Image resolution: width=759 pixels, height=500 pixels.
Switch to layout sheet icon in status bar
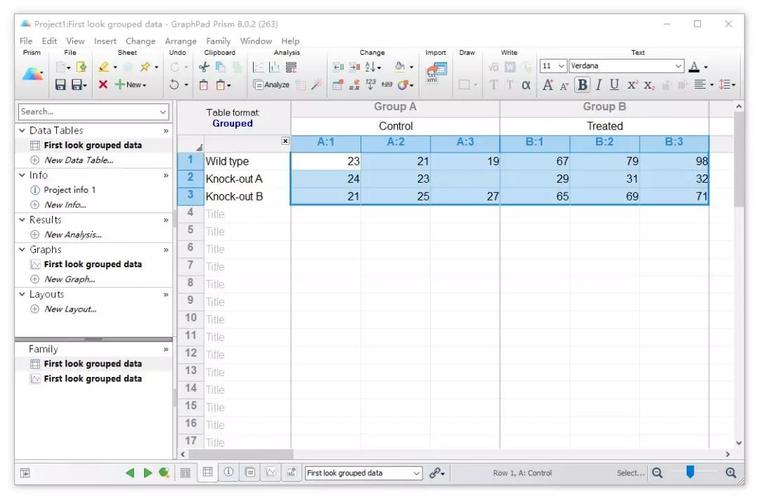pos(291,472)
